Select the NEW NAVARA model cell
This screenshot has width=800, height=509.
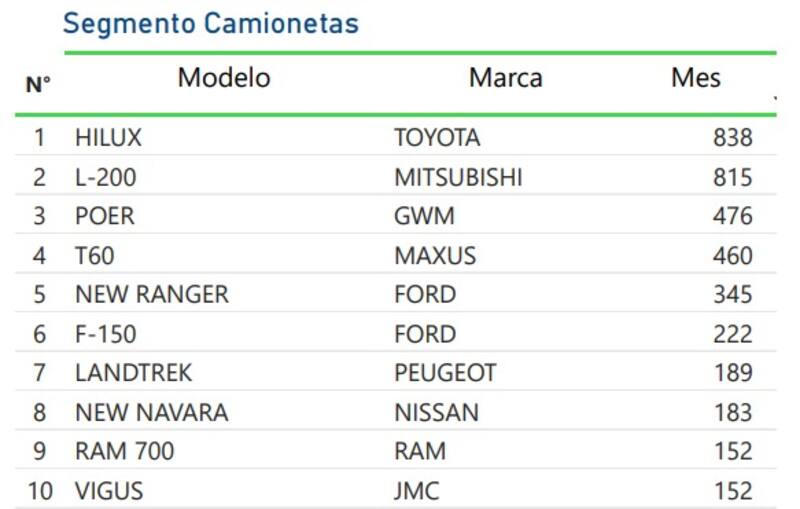tap(151, 412)
